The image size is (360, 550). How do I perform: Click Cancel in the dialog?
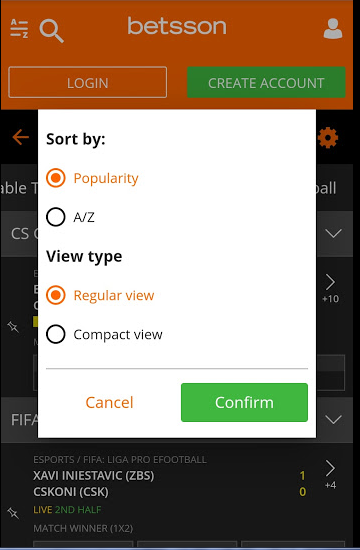click(109, 402)
